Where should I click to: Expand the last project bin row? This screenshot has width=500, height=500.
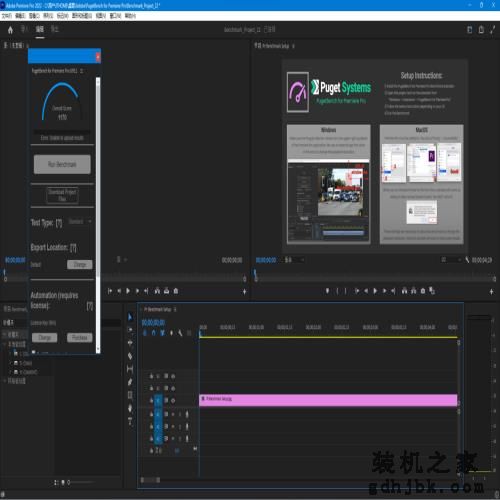tap(5, 381)
